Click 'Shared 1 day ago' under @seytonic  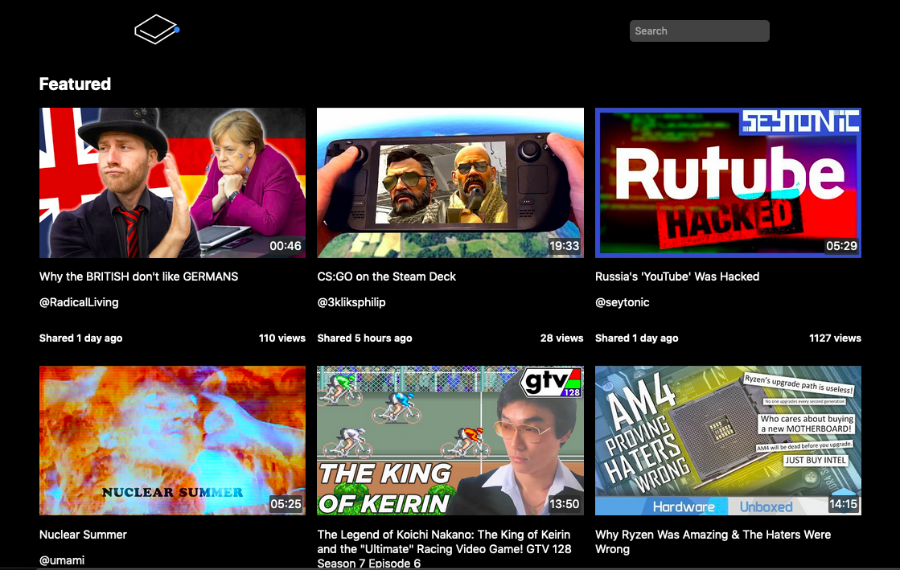coord(637,338)
